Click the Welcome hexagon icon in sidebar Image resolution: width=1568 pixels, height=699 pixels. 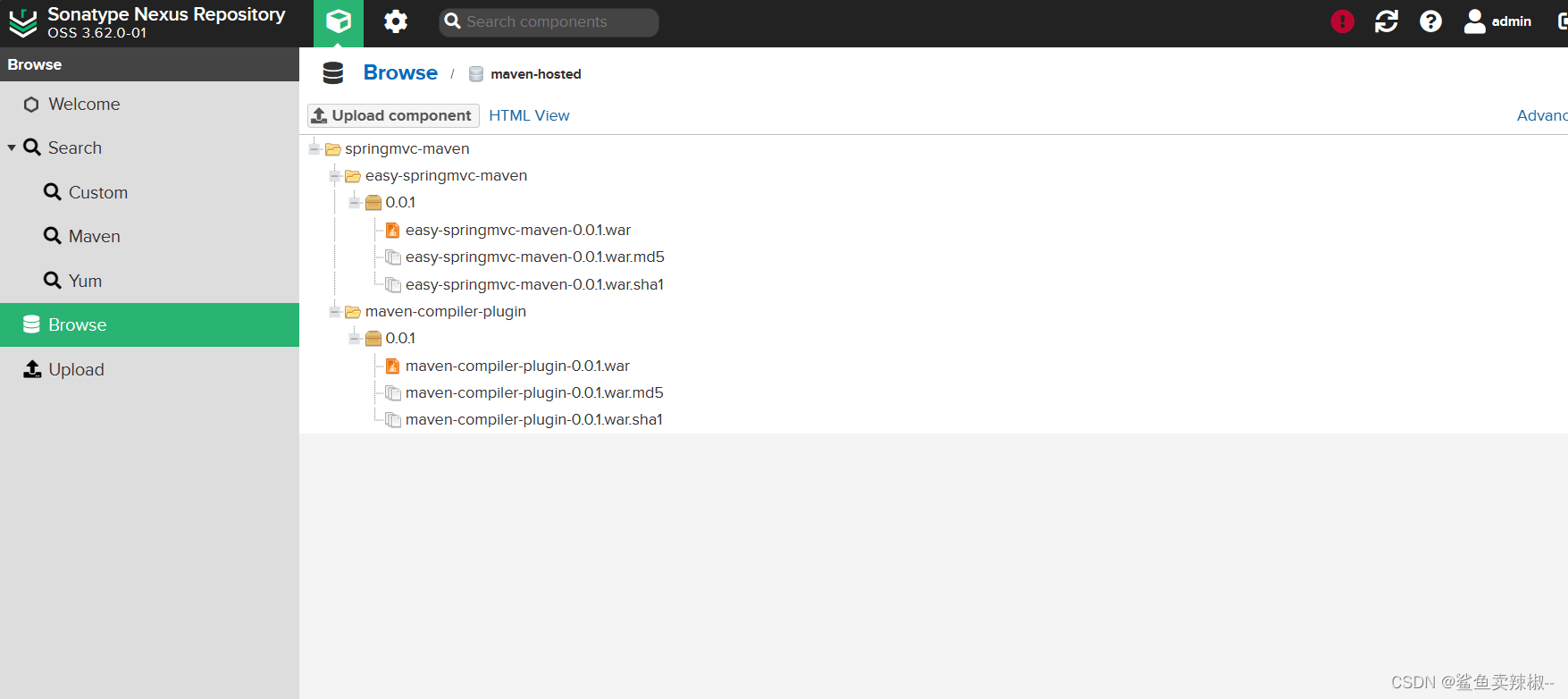coord(31,105)
